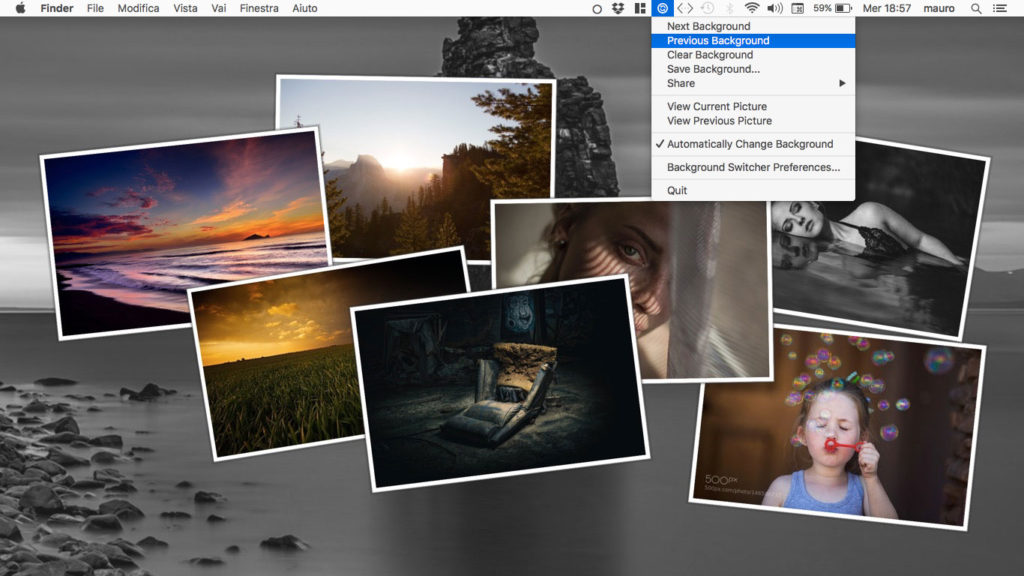
Task: Open the Dropbox menu bar icon
Action: coord(619,8)
